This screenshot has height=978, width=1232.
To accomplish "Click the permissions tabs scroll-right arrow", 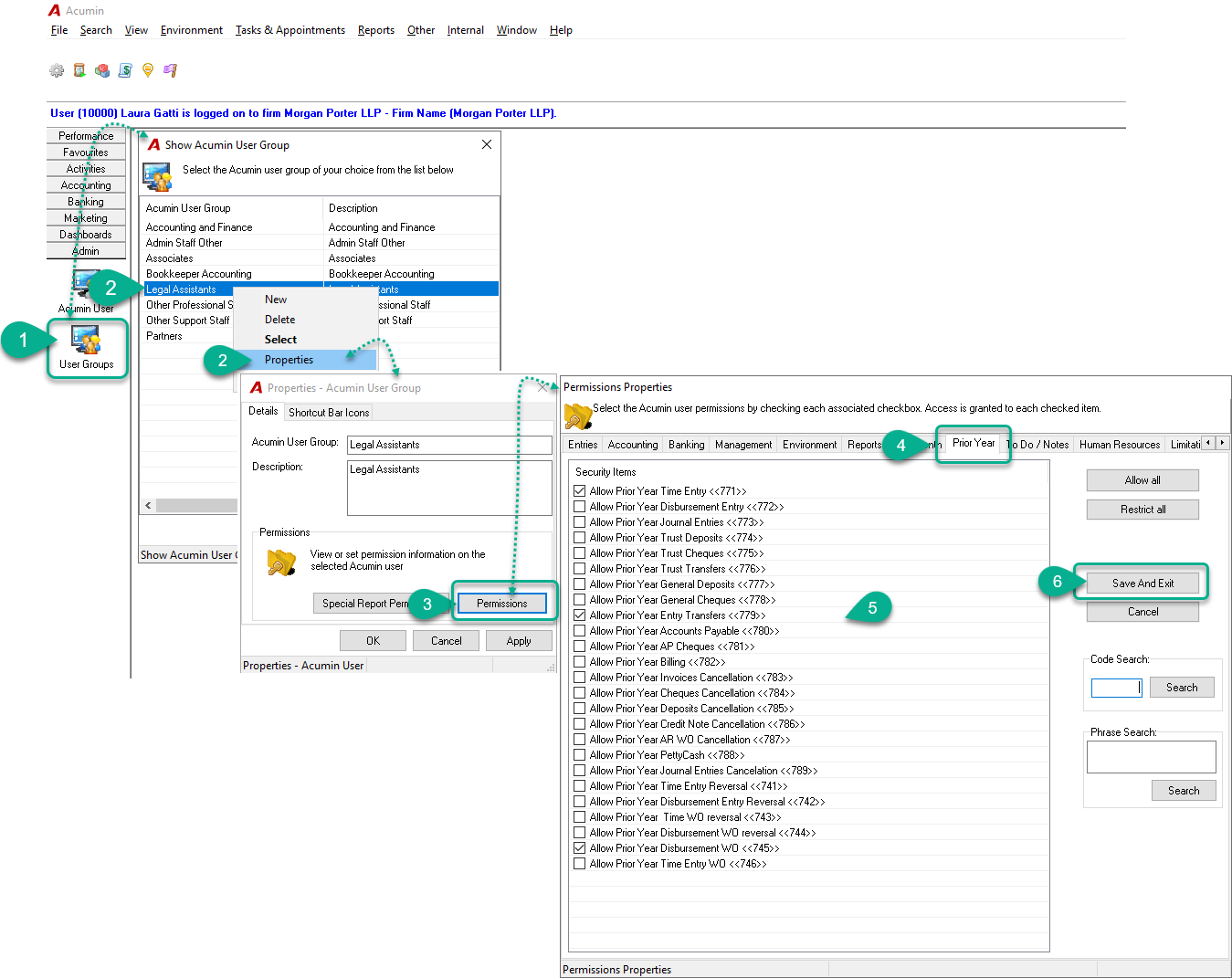I will (x=1222, y=443).
